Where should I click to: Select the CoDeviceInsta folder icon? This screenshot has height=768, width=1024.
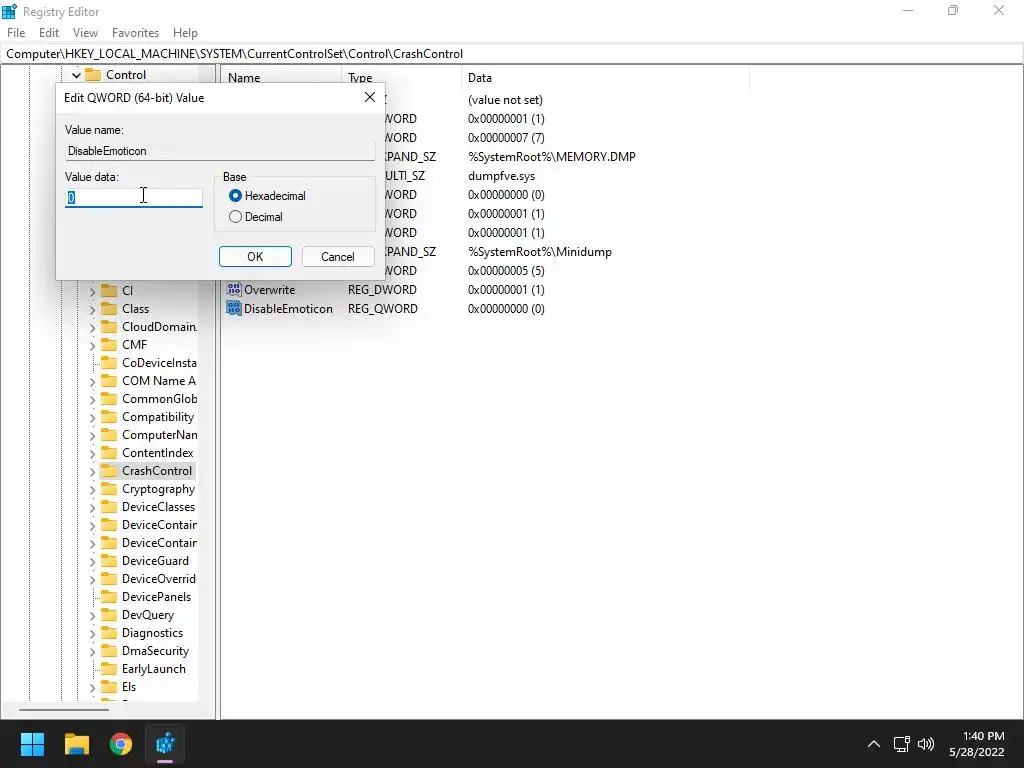[x=109, y=362]
